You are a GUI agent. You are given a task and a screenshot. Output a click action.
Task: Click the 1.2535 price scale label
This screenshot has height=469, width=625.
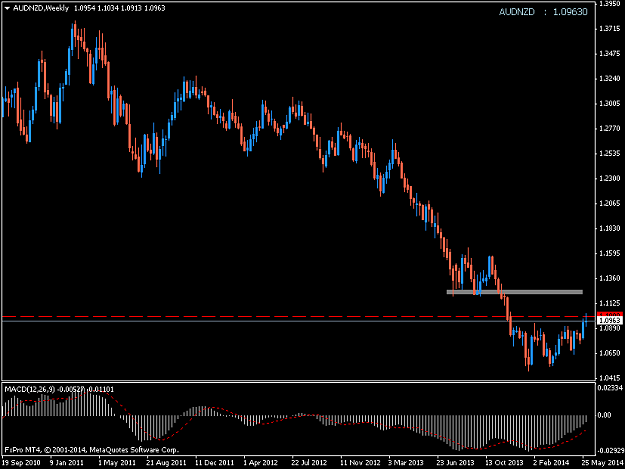[610, 153]
